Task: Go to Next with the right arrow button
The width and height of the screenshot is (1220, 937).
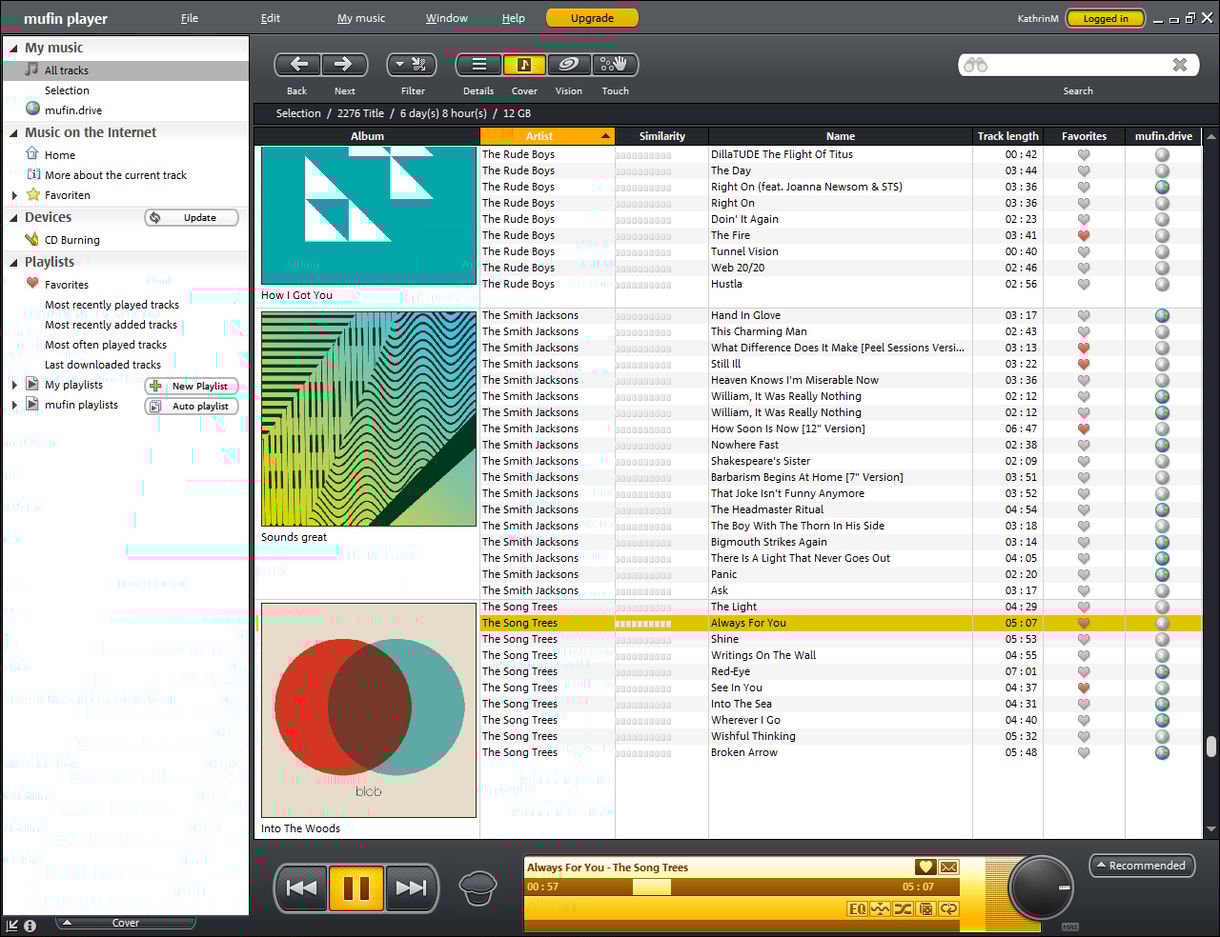Action: (344, 65)
